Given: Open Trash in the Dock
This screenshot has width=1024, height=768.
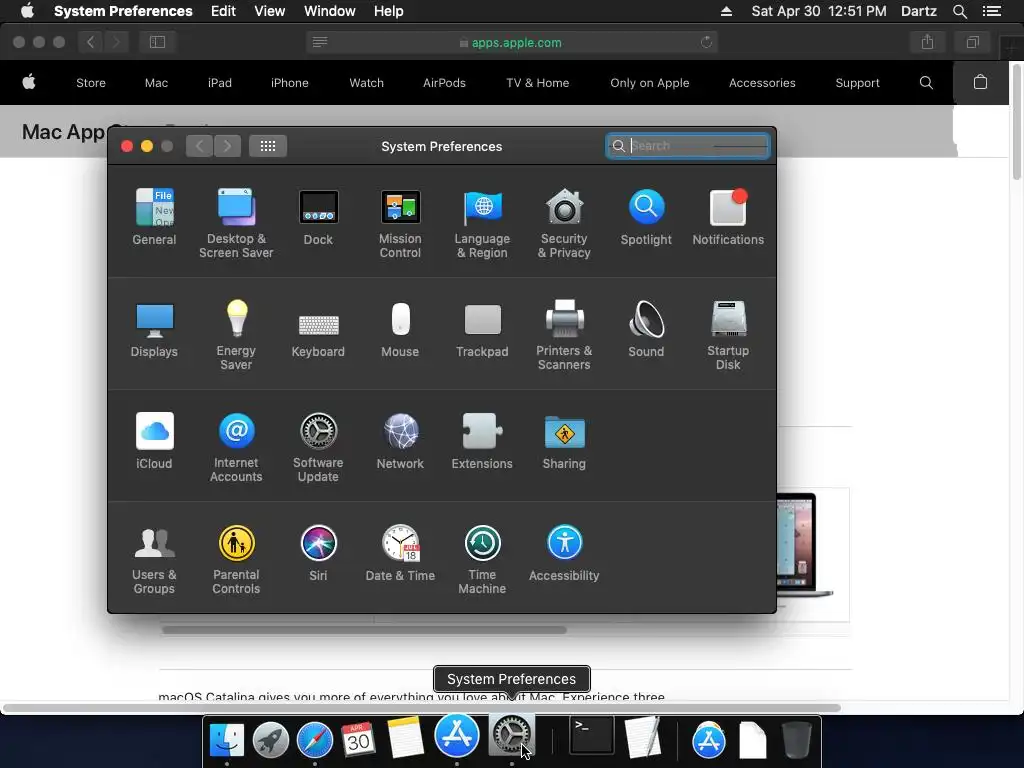Looking at the screenshot, I should [797, 739].
